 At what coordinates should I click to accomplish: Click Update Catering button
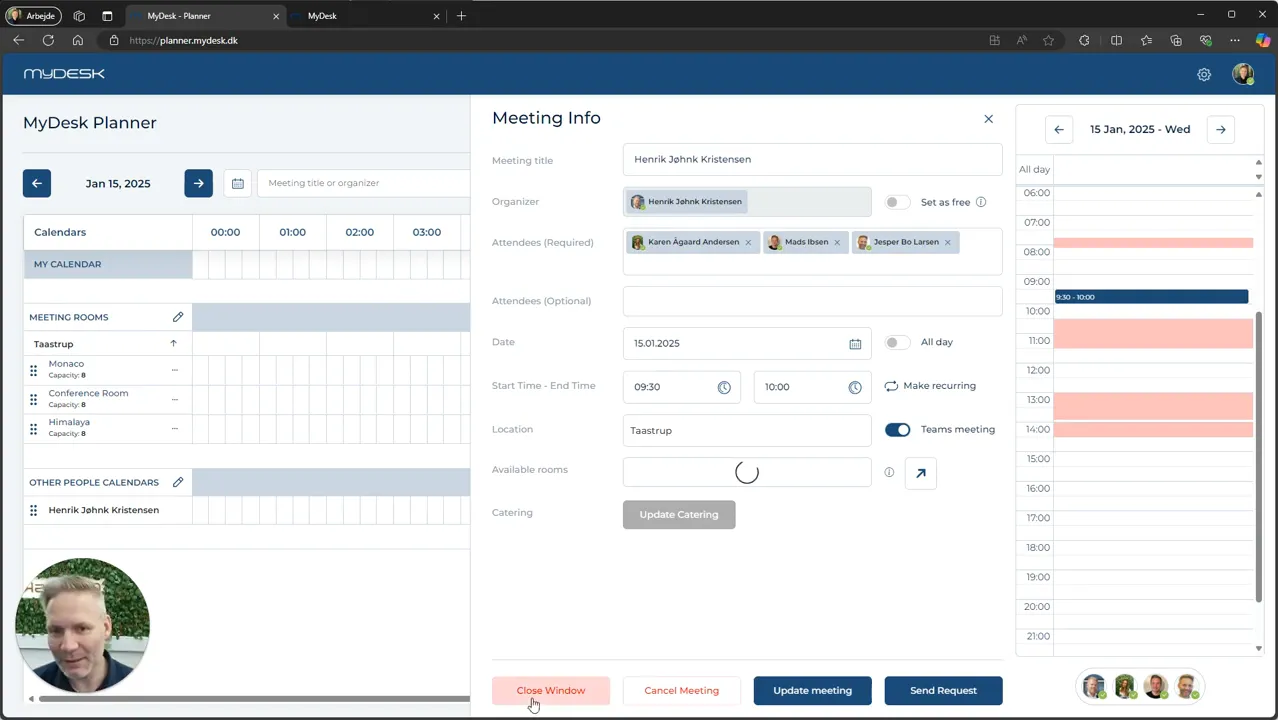pos(679,514)
